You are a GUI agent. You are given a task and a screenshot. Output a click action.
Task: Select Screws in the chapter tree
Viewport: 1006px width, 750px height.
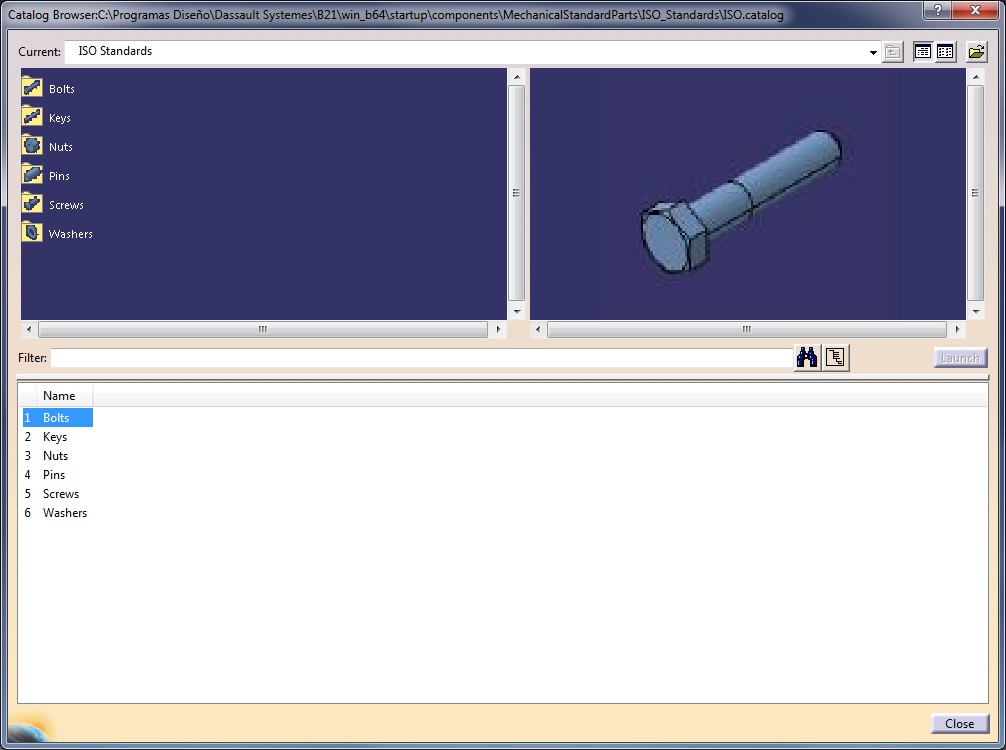[66, 205]
